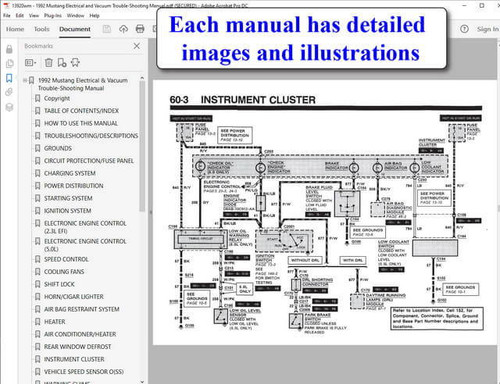This screenshot has height=384, width=500.
Task: Click the bookmark icon beside GROUNDS
Action: [37, 148]
